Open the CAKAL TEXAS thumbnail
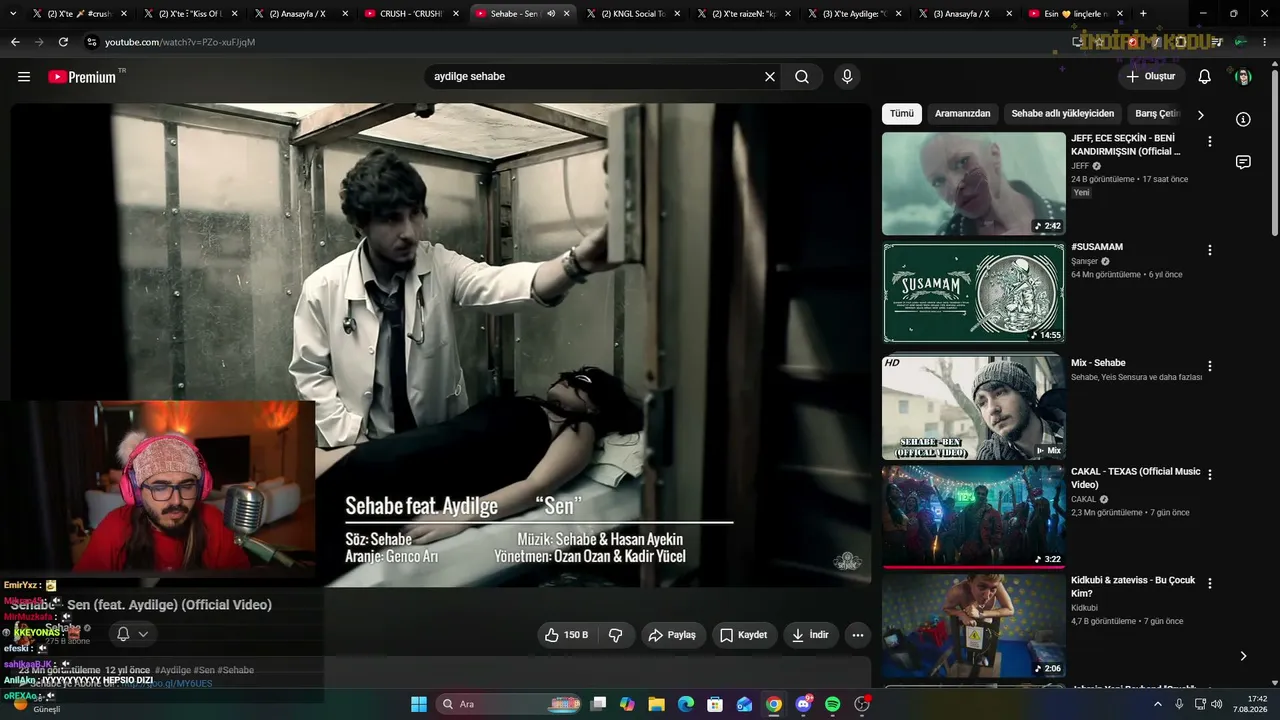Viewport: 1280px width, 720px height. 974,517
